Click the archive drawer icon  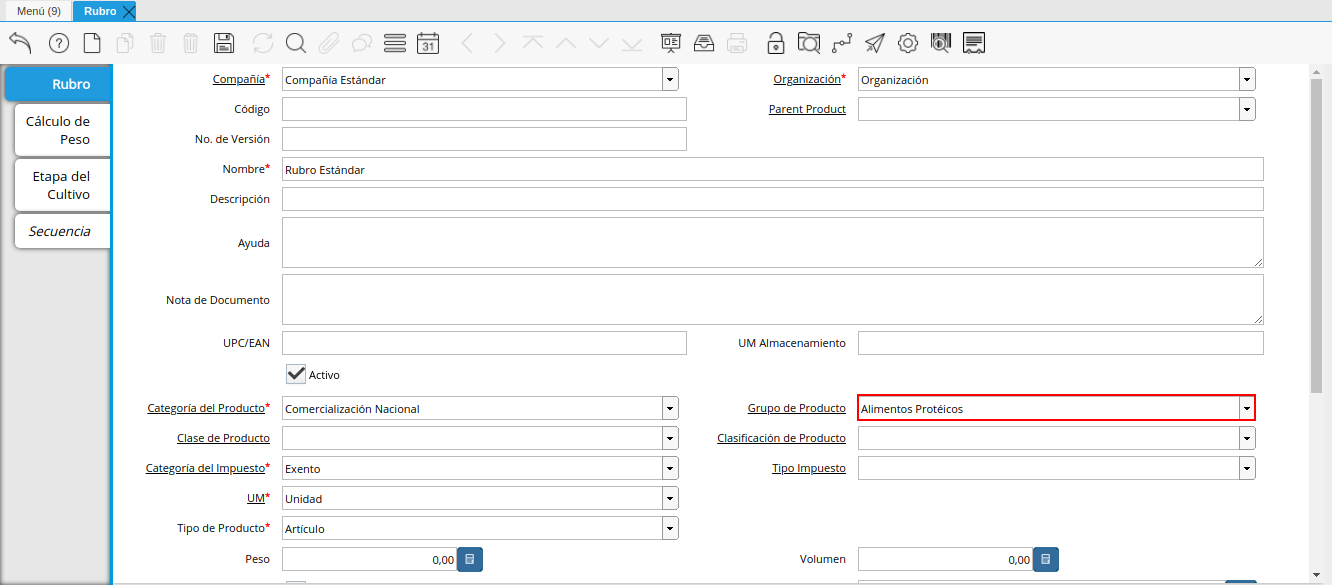point(704,43)
